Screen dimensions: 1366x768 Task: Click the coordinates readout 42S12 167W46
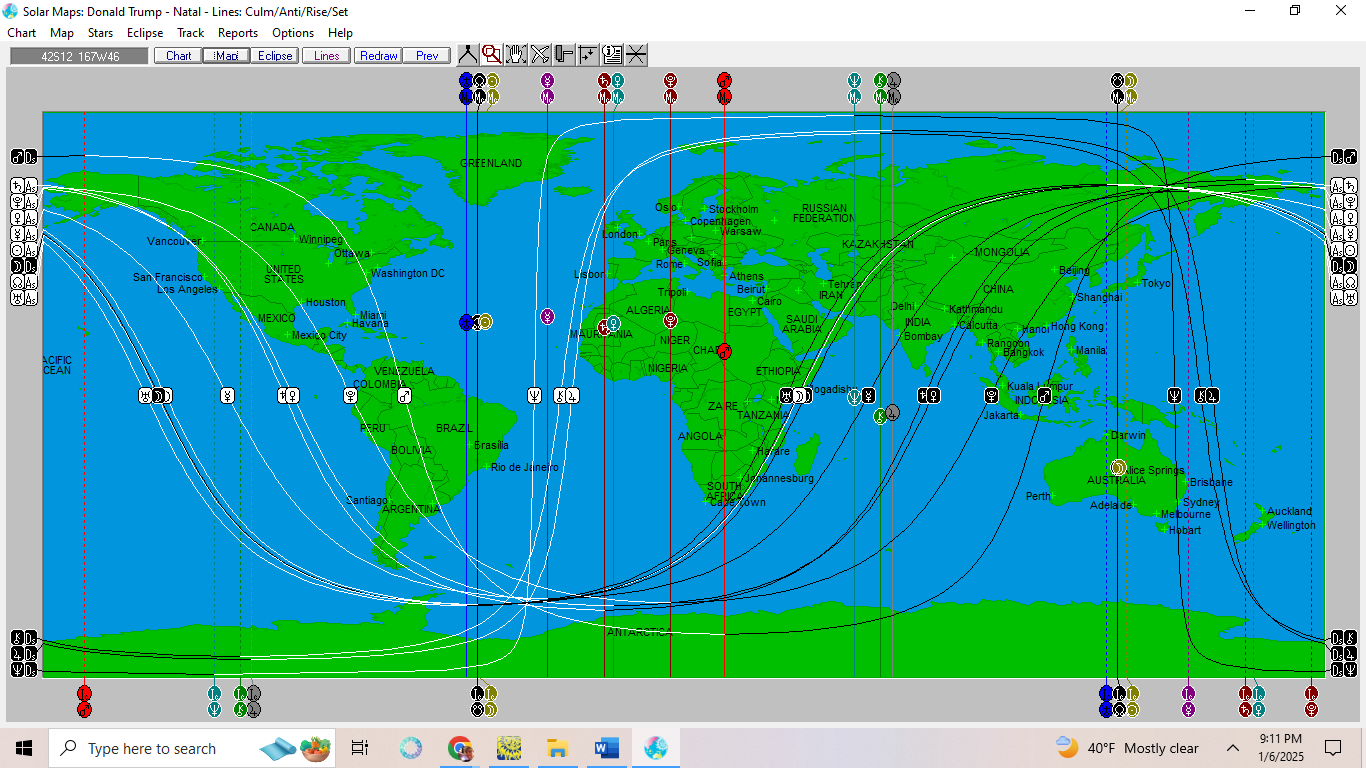tap(79, 56)
